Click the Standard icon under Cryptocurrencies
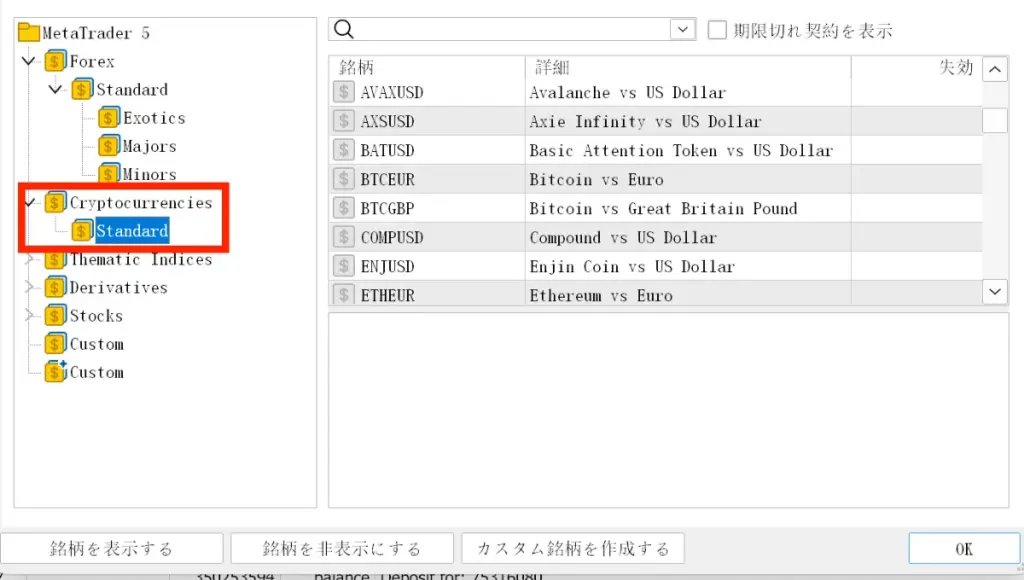 (x=82, y=231)
